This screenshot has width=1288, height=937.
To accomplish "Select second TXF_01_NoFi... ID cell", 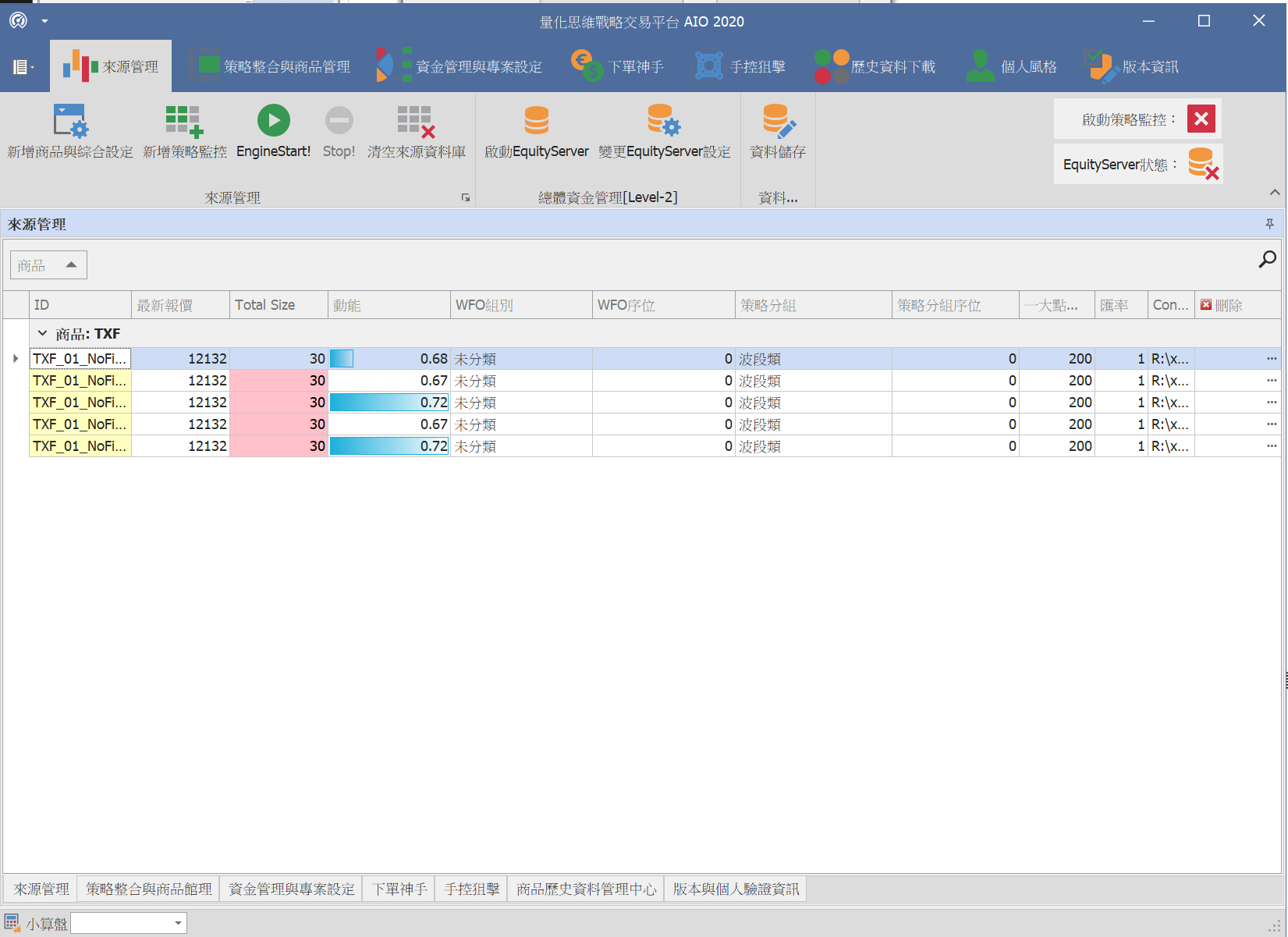I will coord(80,381).
